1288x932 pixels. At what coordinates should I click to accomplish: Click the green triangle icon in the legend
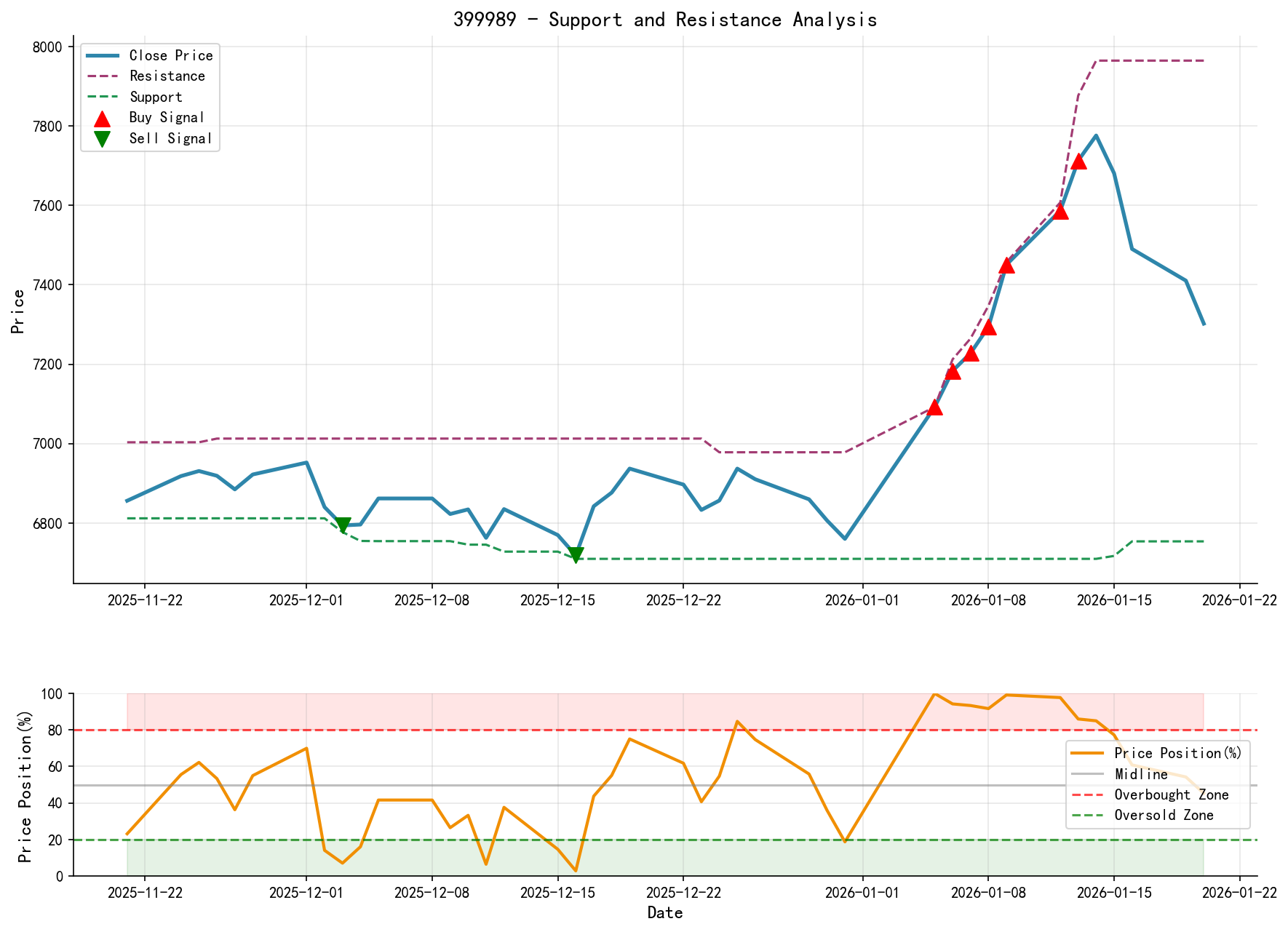click(x=103, y=138)
